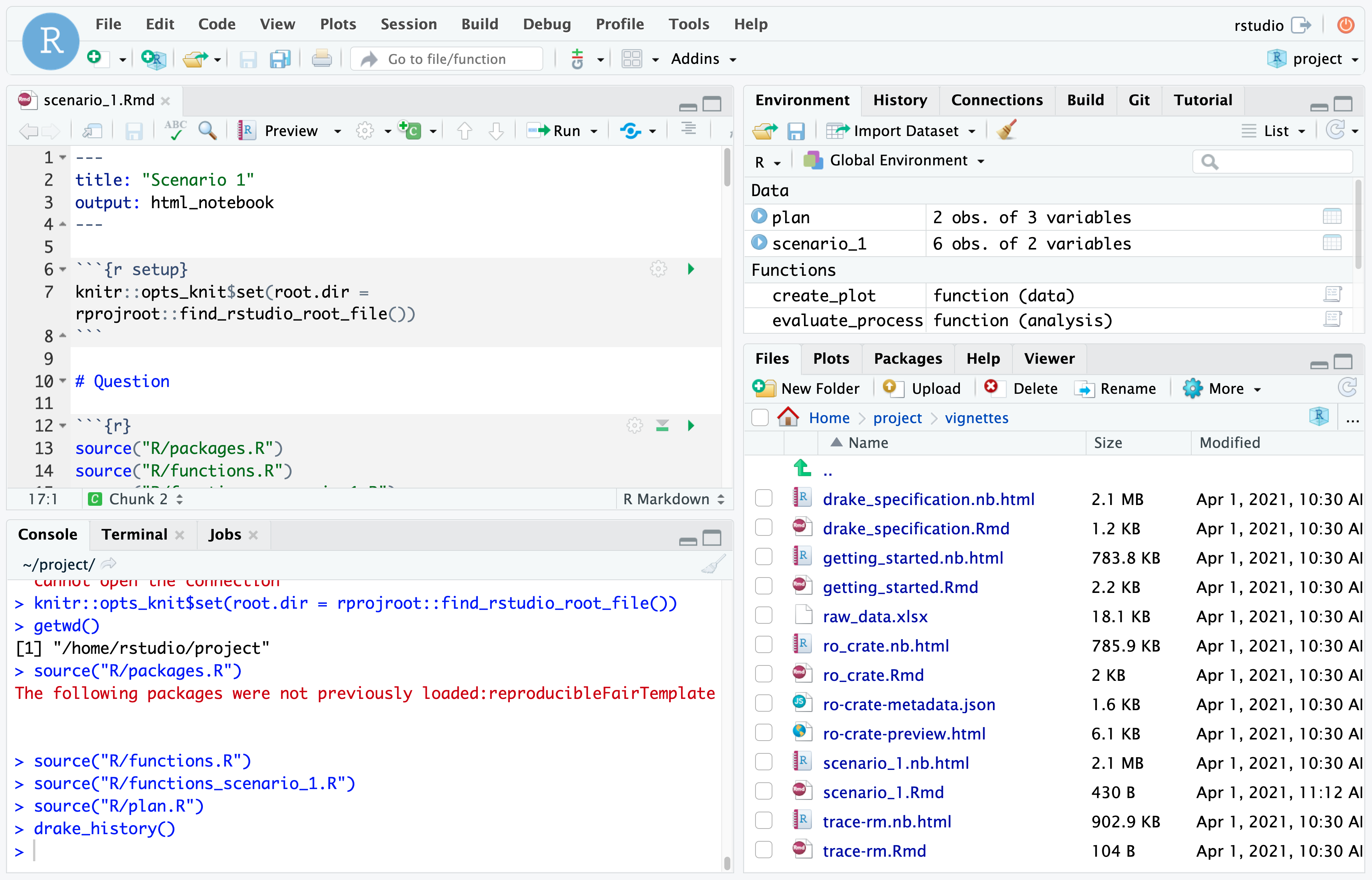Switch to the History tab

coord(900,100)
